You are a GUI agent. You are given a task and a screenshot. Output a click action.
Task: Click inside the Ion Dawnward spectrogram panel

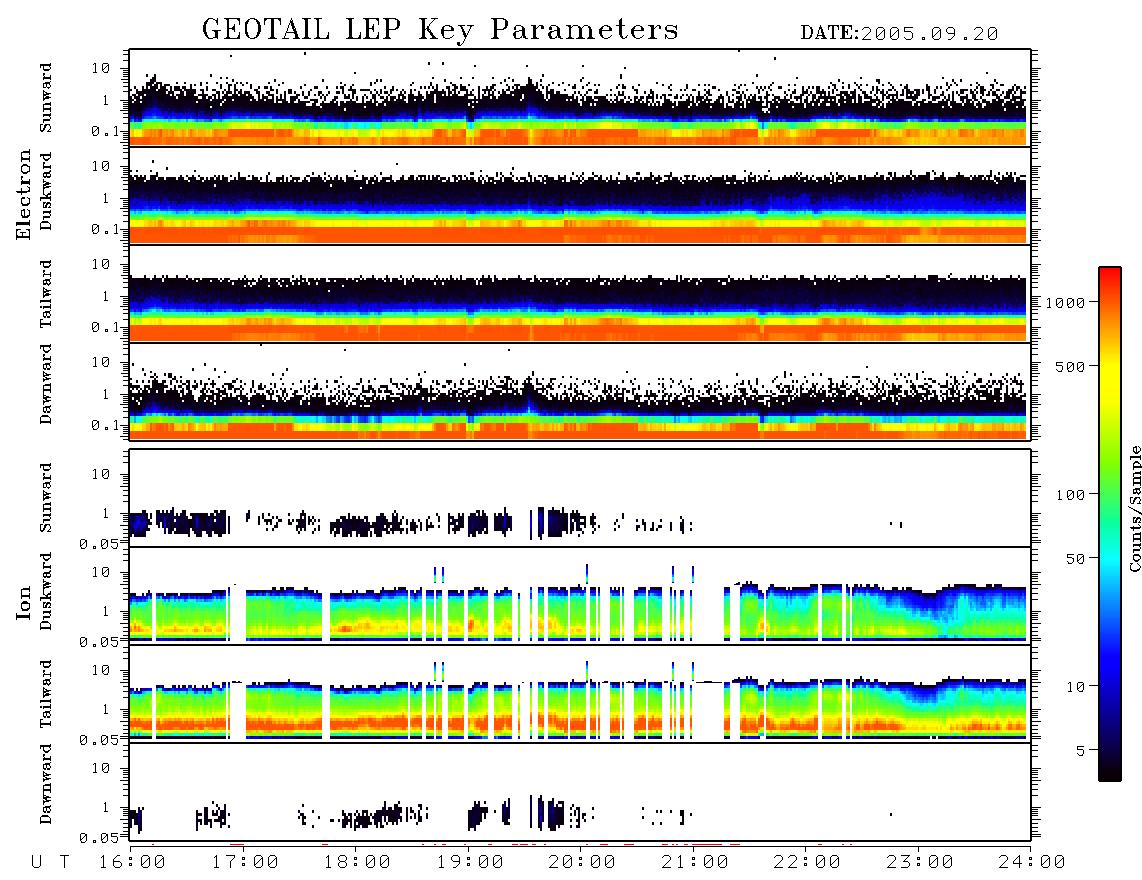click(580, 791)
